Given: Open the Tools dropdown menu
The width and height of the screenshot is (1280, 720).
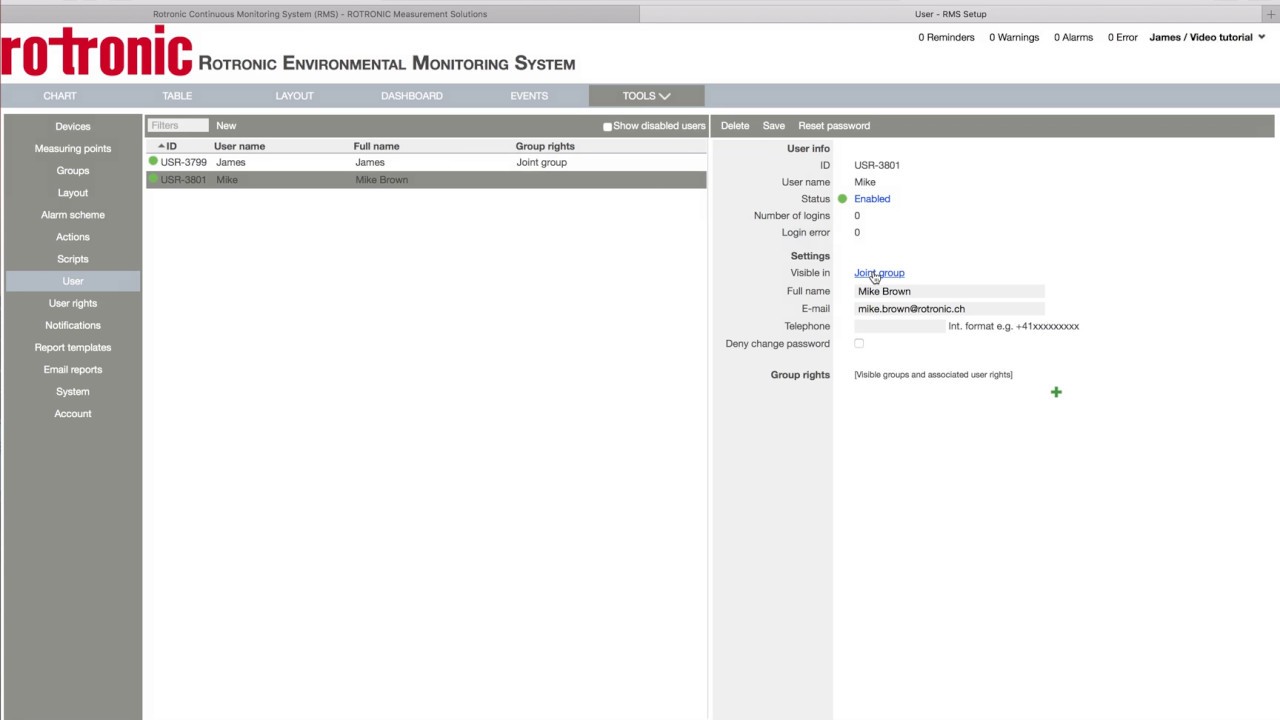Looking at the screenshot, I should (x=646, y=96).
